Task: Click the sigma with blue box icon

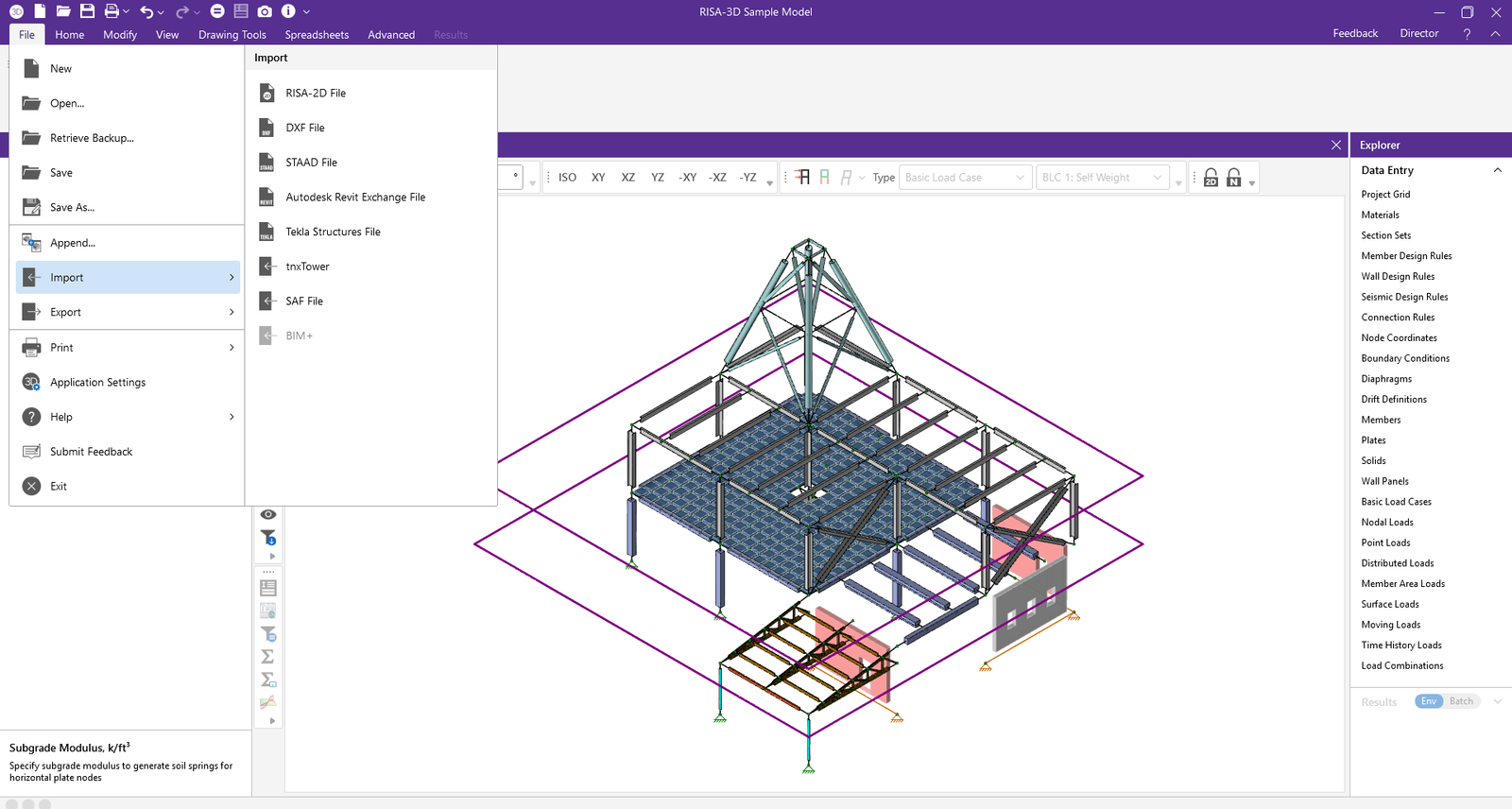Action: click(268, 680)
